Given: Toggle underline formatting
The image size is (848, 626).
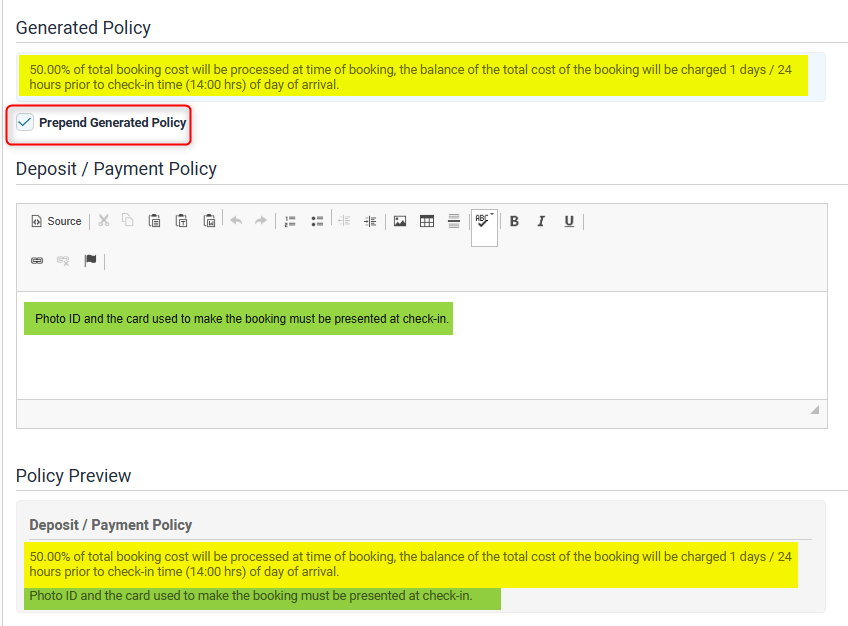Looking at the screenshot, I should (569, 221).
